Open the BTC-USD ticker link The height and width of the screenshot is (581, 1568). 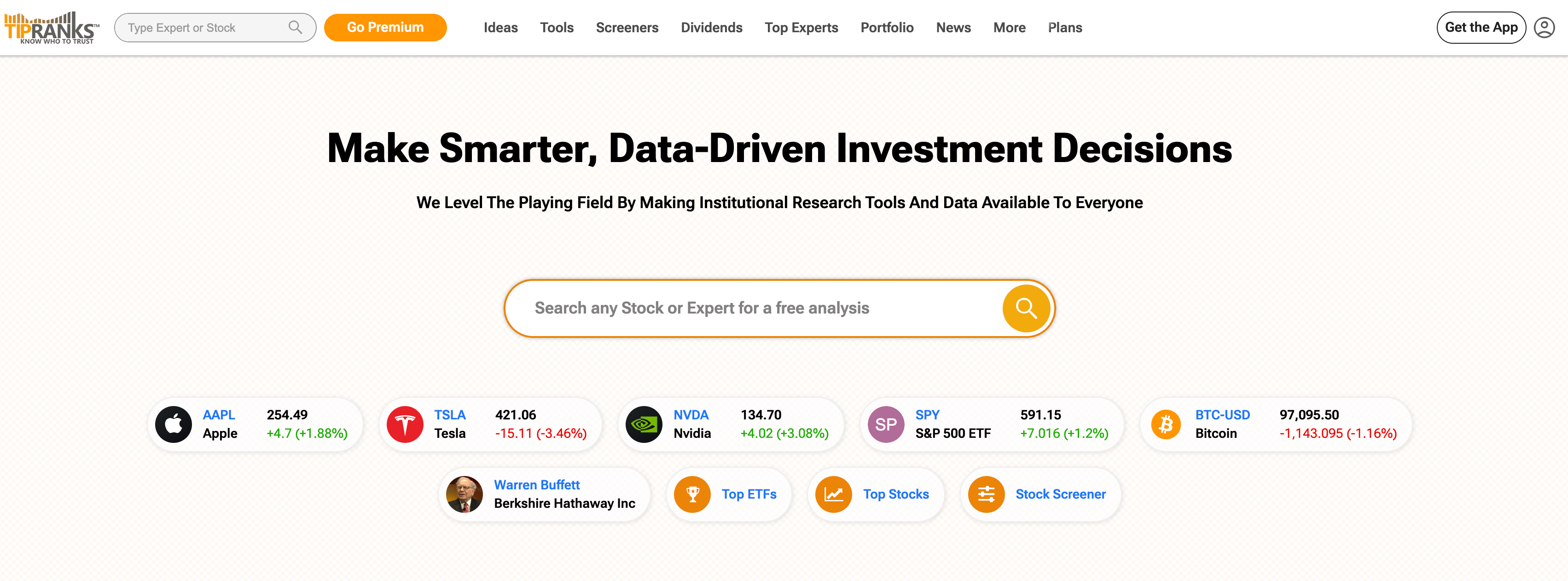pos(1222,415)
